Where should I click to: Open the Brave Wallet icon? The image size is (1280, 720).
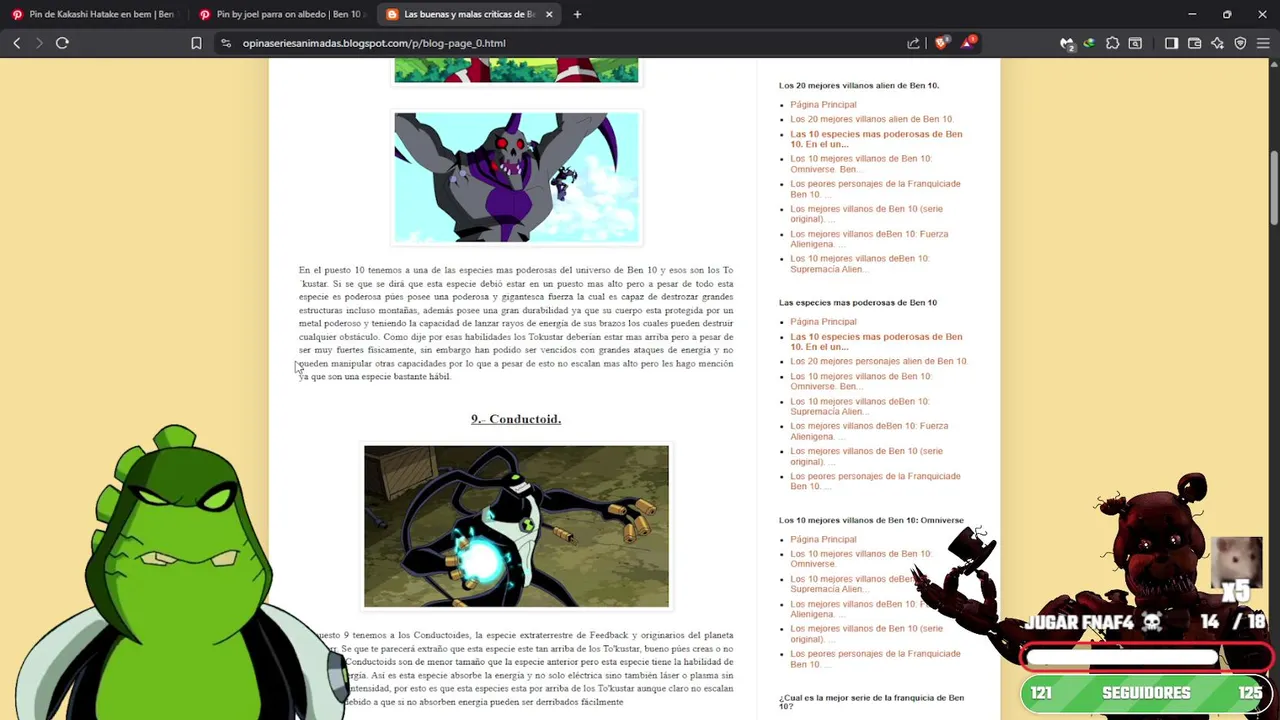click(1194, 43)
